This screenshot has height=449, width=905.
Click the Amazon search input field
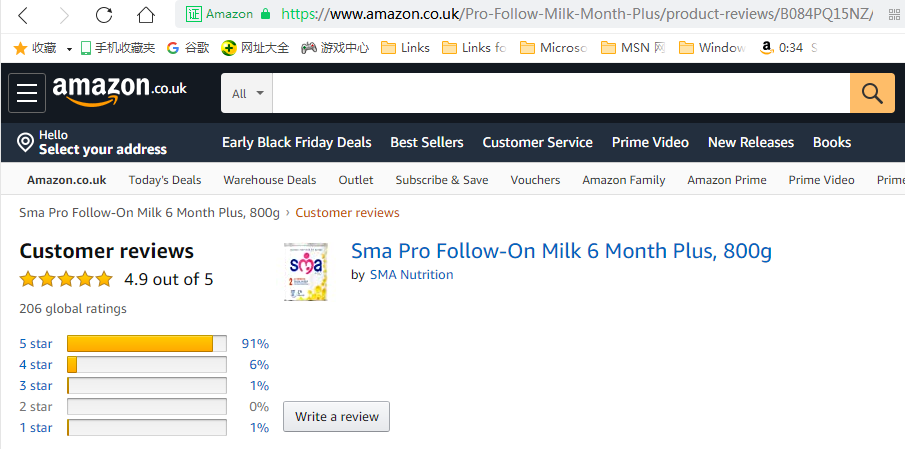pyautogui.click(x=560, y=93)
